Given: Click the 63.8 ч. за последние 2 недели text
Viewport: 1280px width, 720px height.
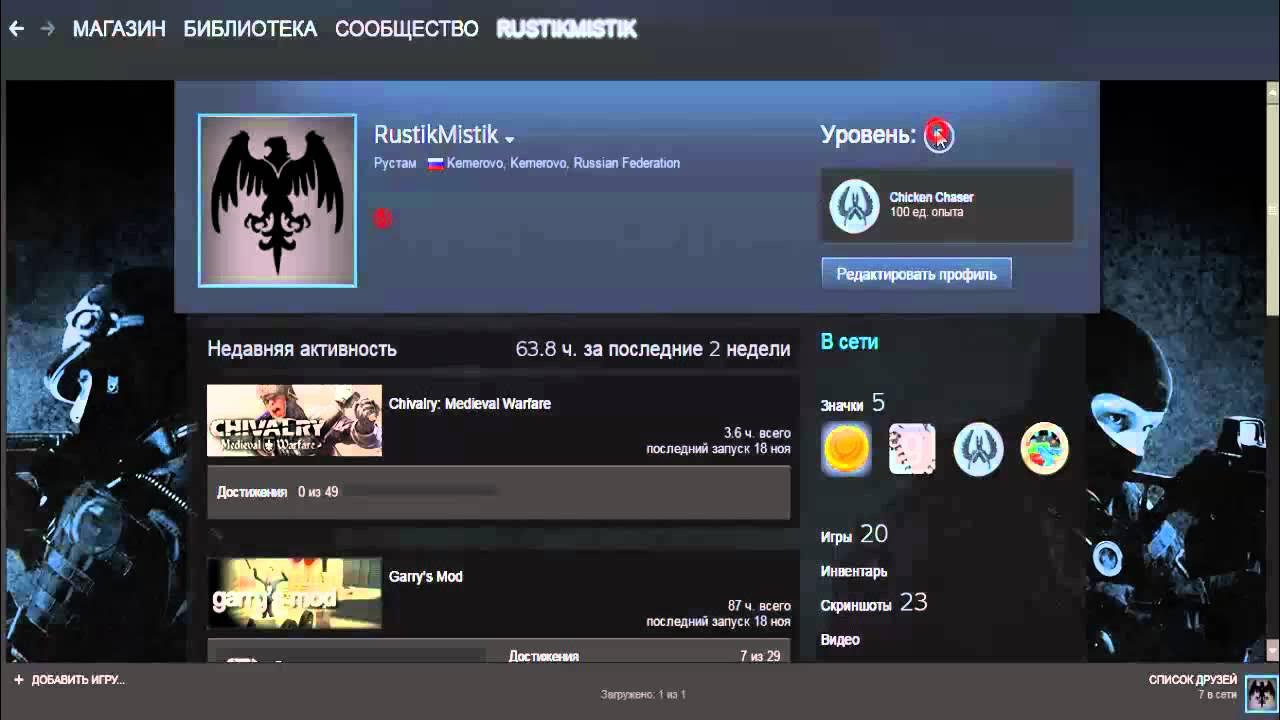Looking at the screenshot, I should (653, 349).
